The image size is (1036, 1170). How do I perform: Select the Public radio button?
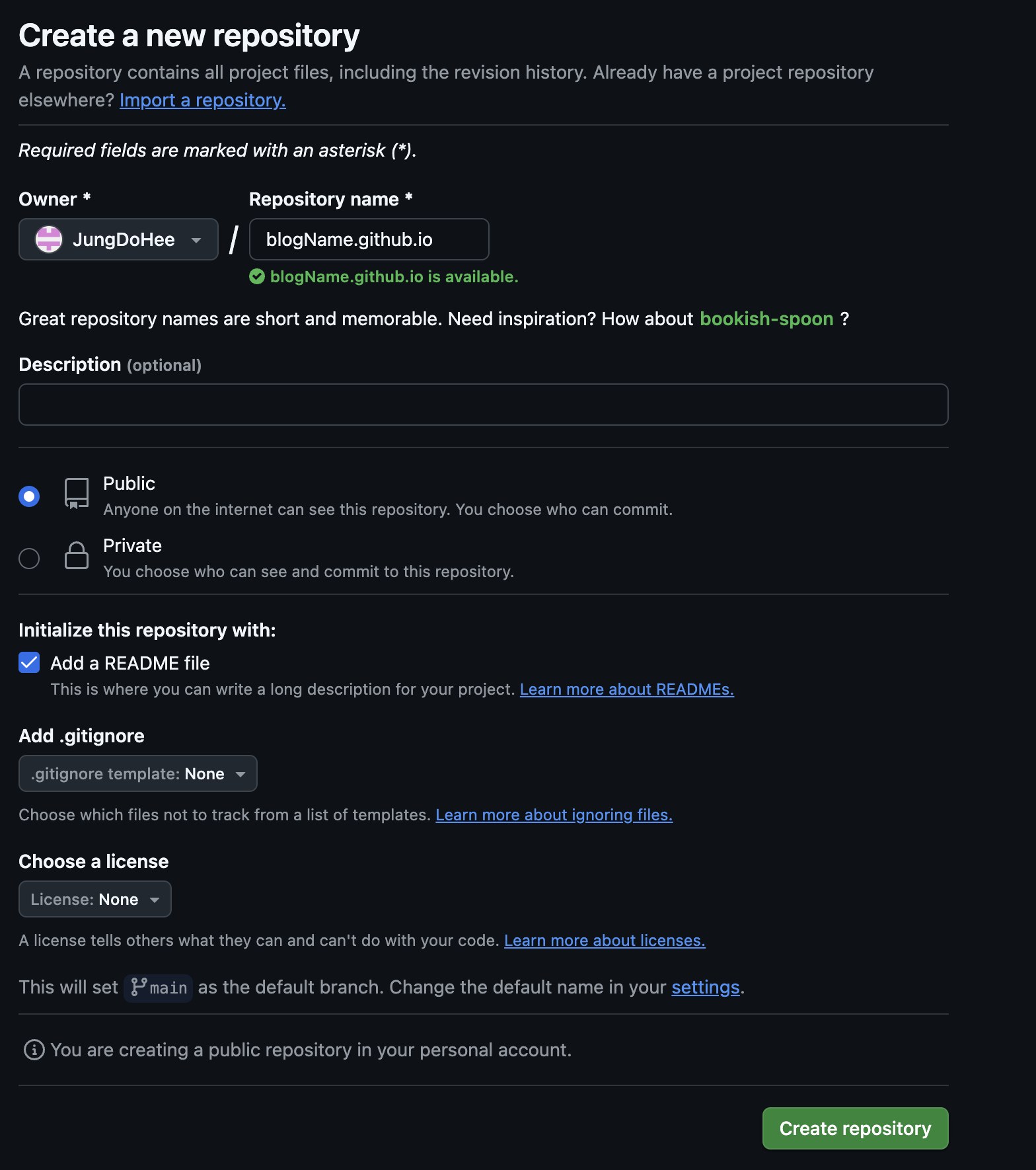(x=29, y=496)
